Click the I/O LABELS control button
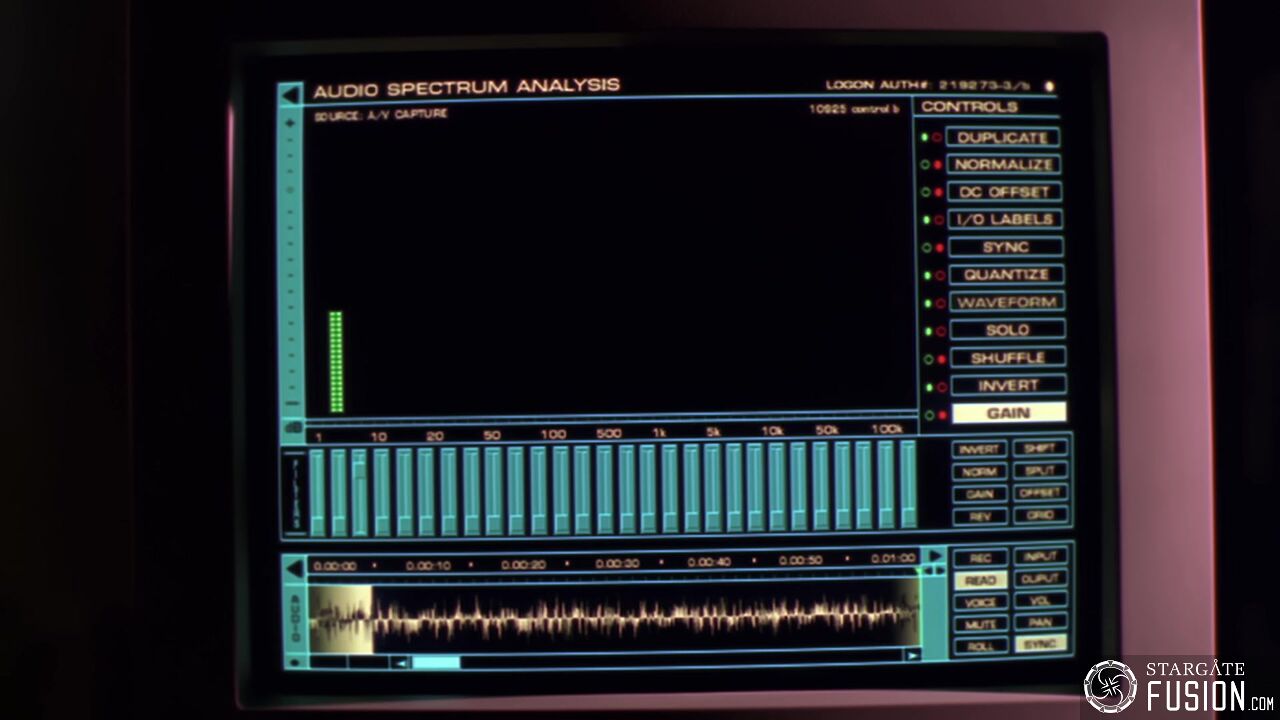Screen dimensions: 1280x720 click(1005, 219)
